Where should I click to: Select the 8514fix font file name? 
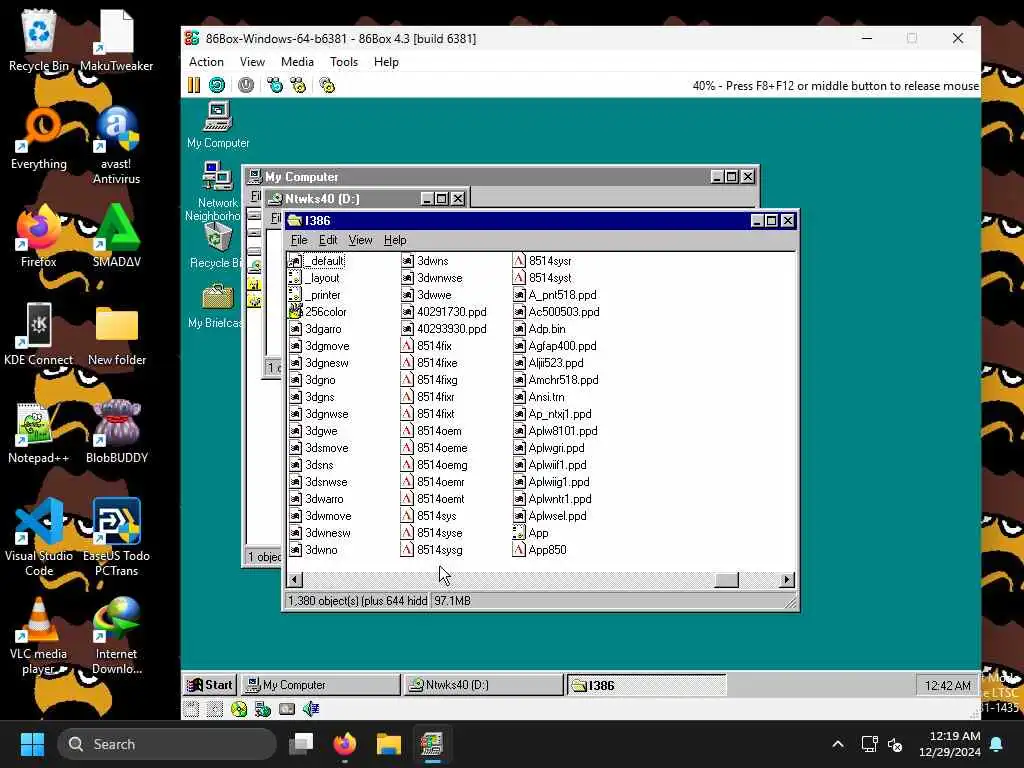point(434,345)
